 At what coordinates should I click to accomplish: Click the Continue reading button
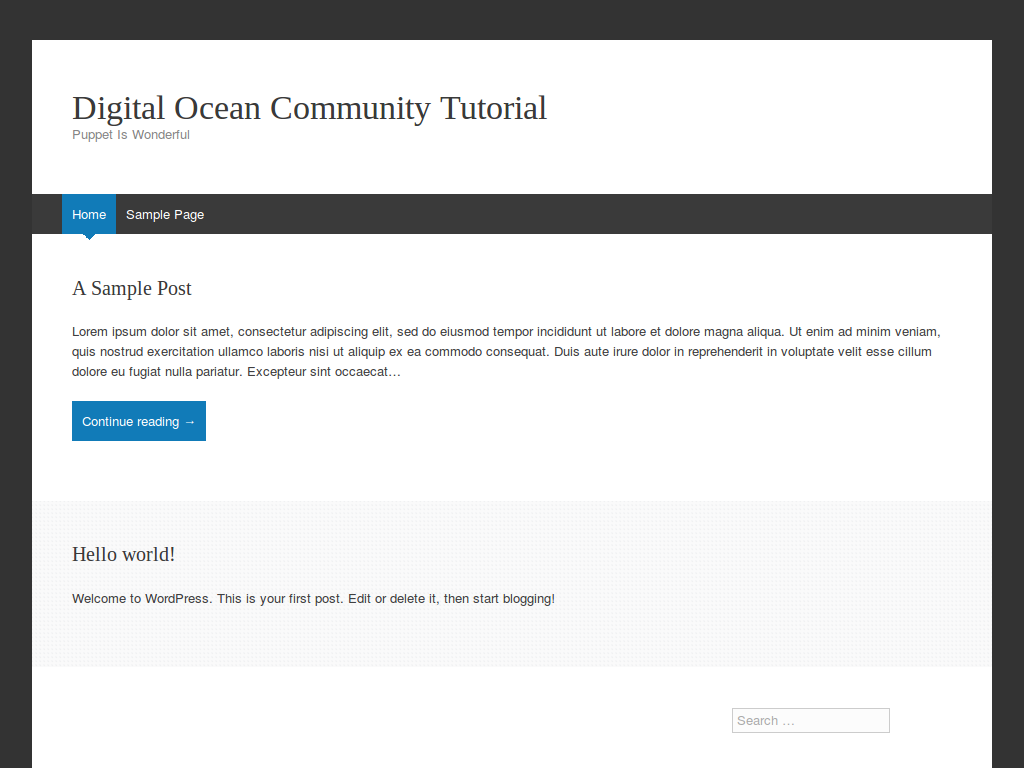click(x=138, y=421)
